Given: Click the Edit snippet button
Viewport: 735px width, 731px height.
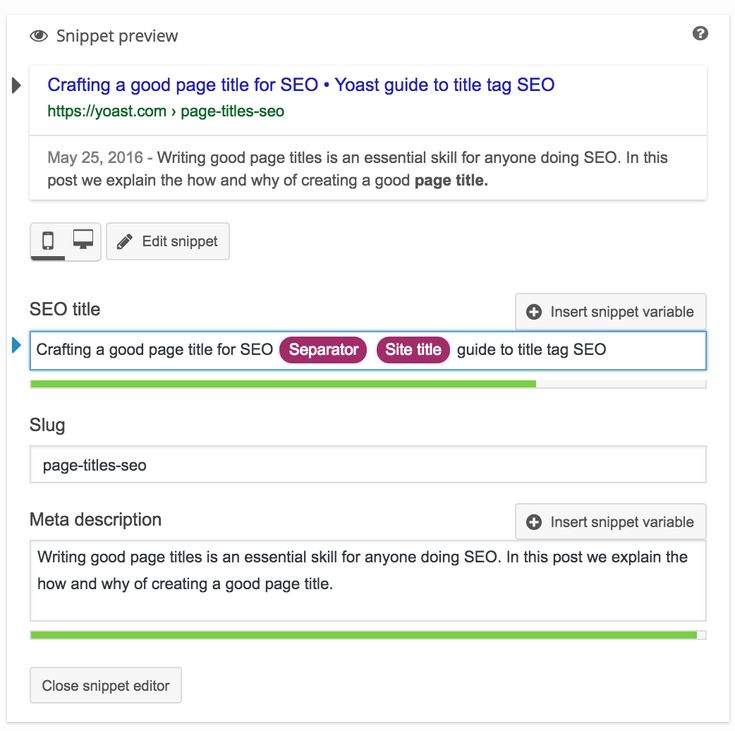Looking at the screenshot, I should [168, 241].
